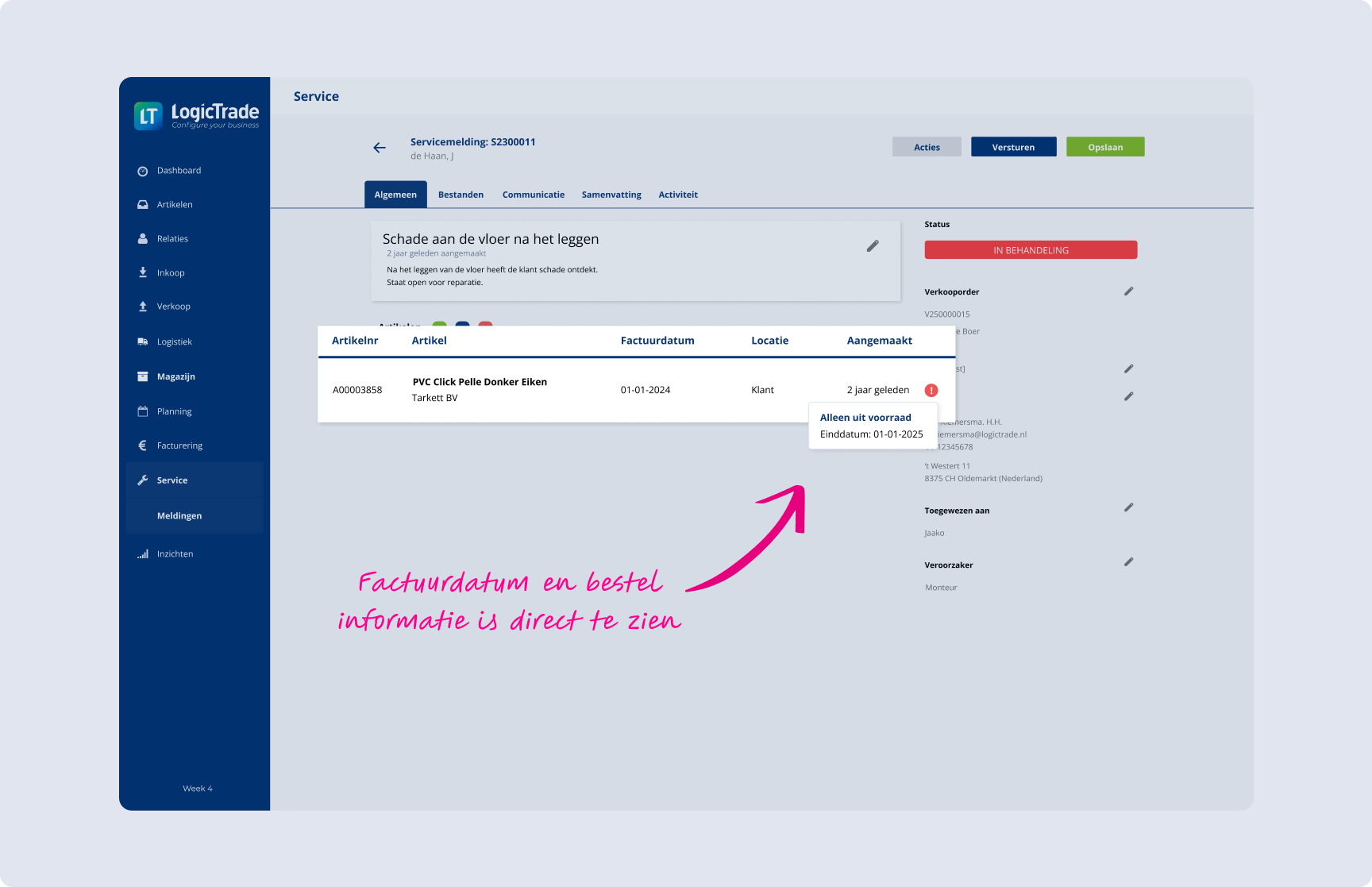Viewport: 1372px width, 887px height.
Task: Click the back arrow next to Servicemelding
Action: click(x=380, y=148)
